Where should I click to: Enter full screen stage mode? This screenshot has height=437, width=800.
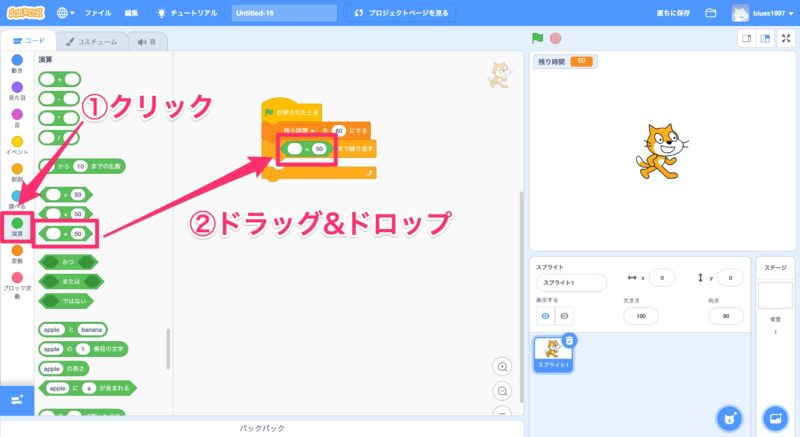[x=785, y=38]
